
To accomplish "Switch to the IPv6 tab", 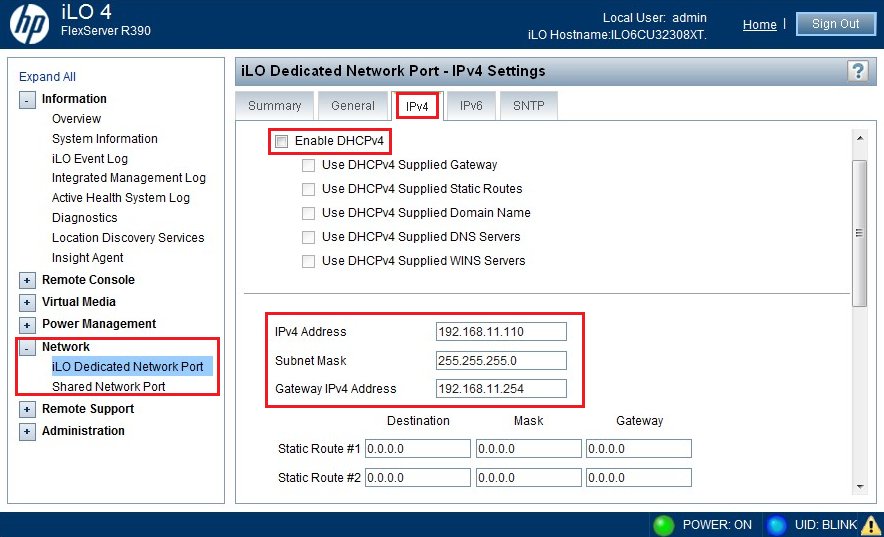I will 471,106.
